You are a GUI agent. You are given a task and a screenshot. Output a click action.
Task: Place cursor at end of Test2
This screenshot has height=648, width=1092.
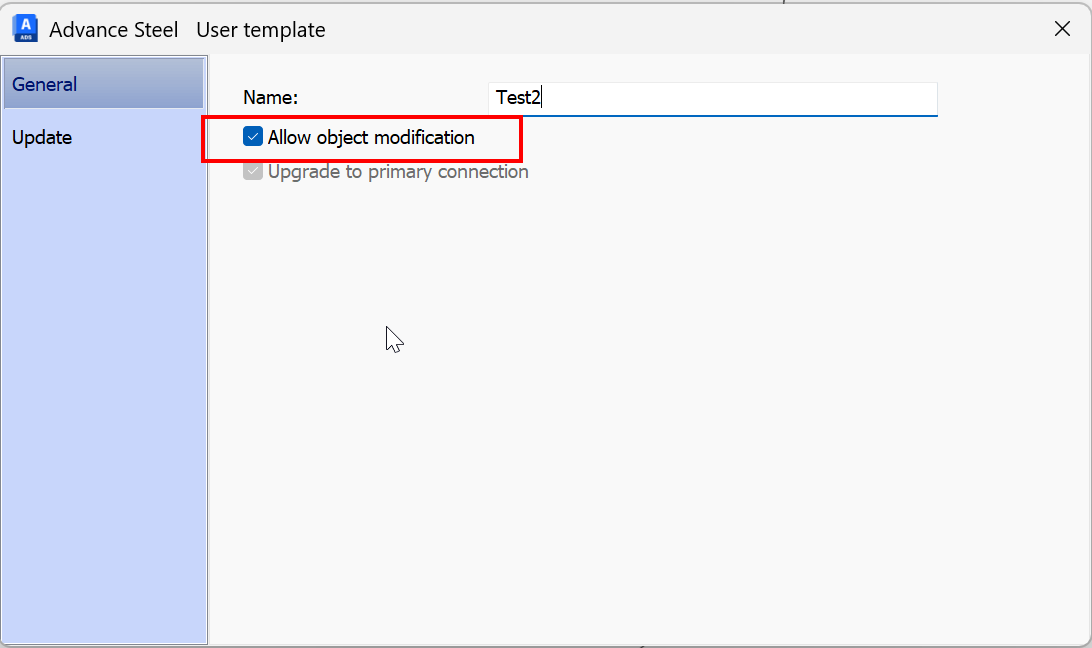pos(541,97)
